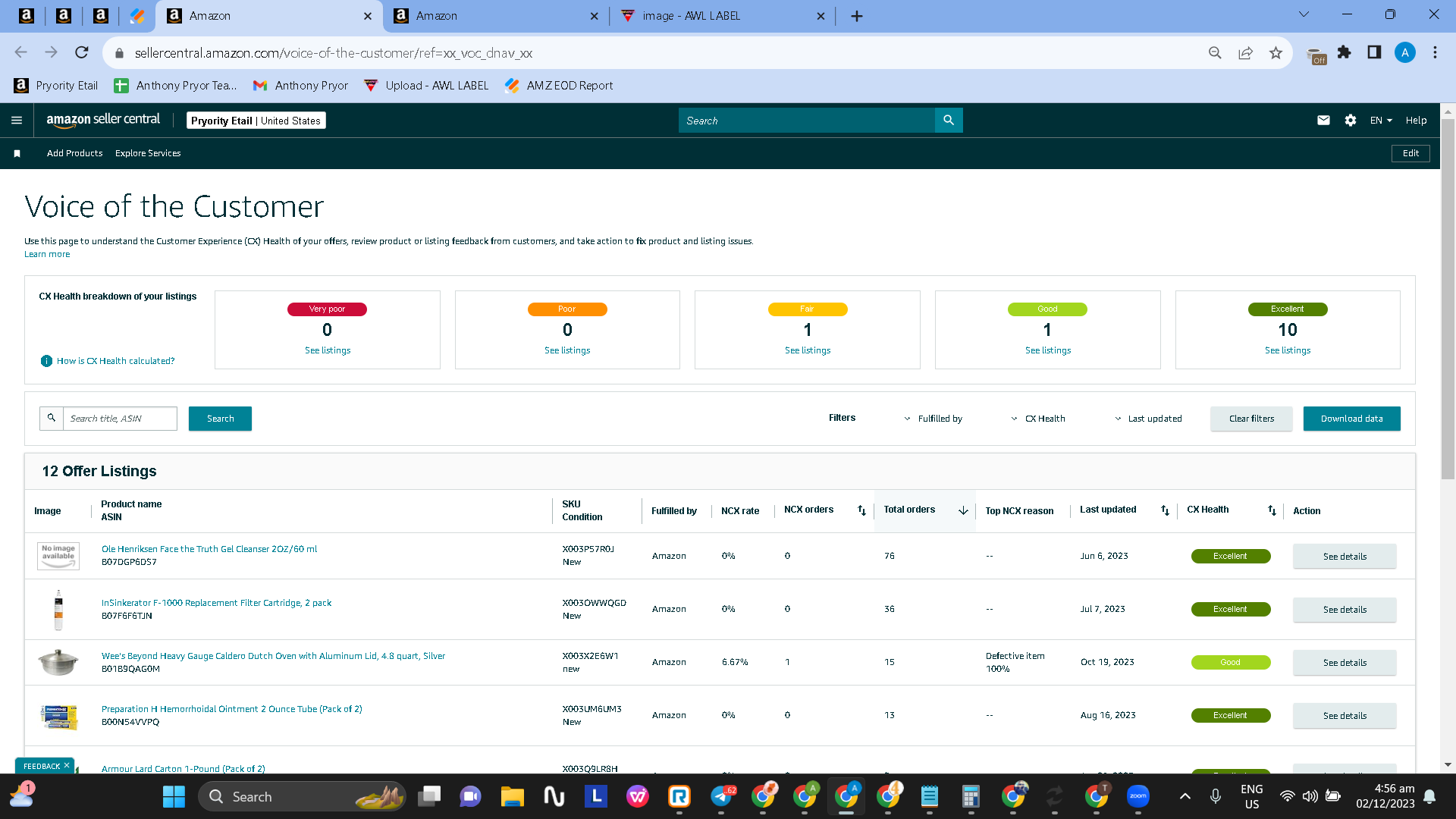Open the browser side panel icon
The image size is (1456, 819).
[x=1374, y=52]
